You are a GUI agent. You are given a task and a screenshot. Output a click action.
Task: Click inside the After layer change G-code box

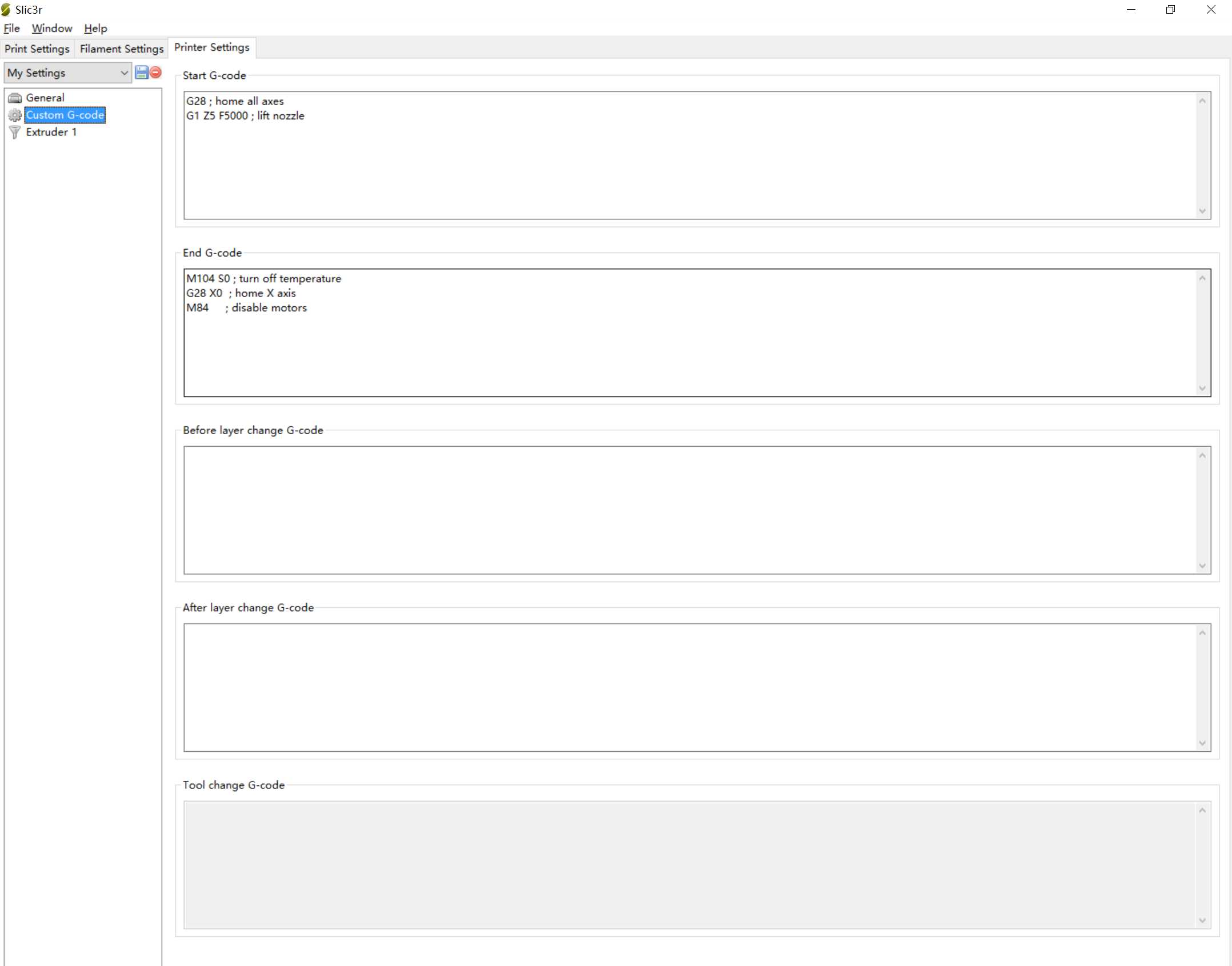[x=697, y=687]
